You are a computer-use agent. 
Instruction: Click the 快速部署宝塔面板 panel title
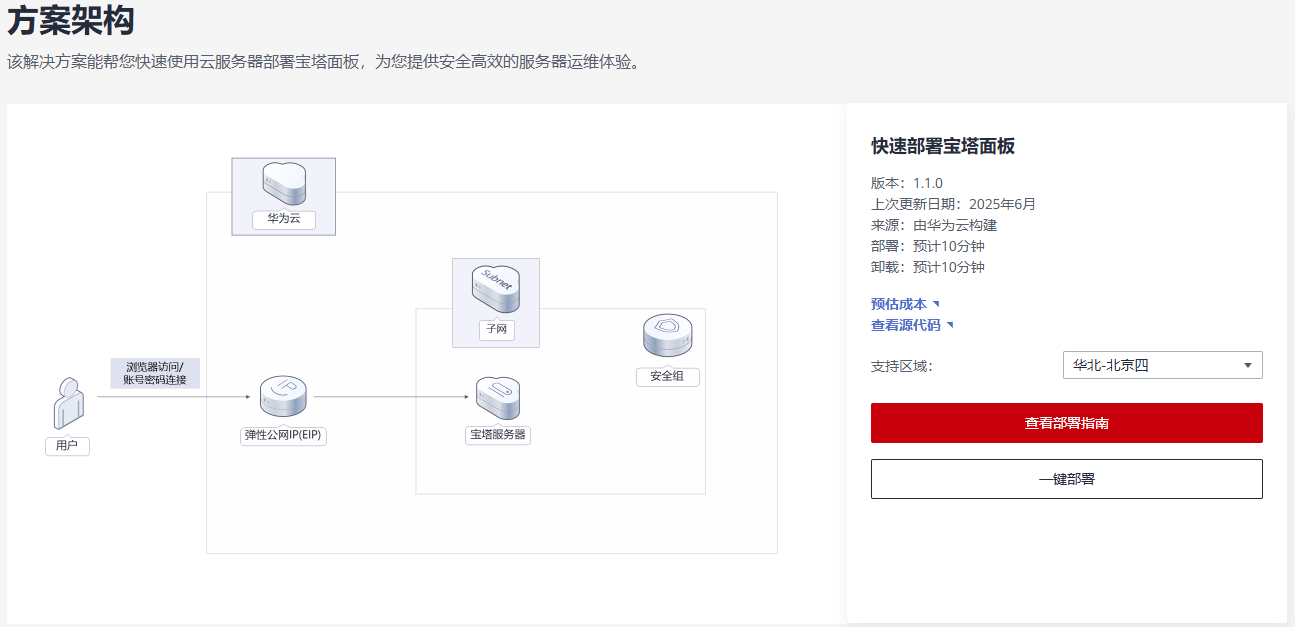pos(943,147)
